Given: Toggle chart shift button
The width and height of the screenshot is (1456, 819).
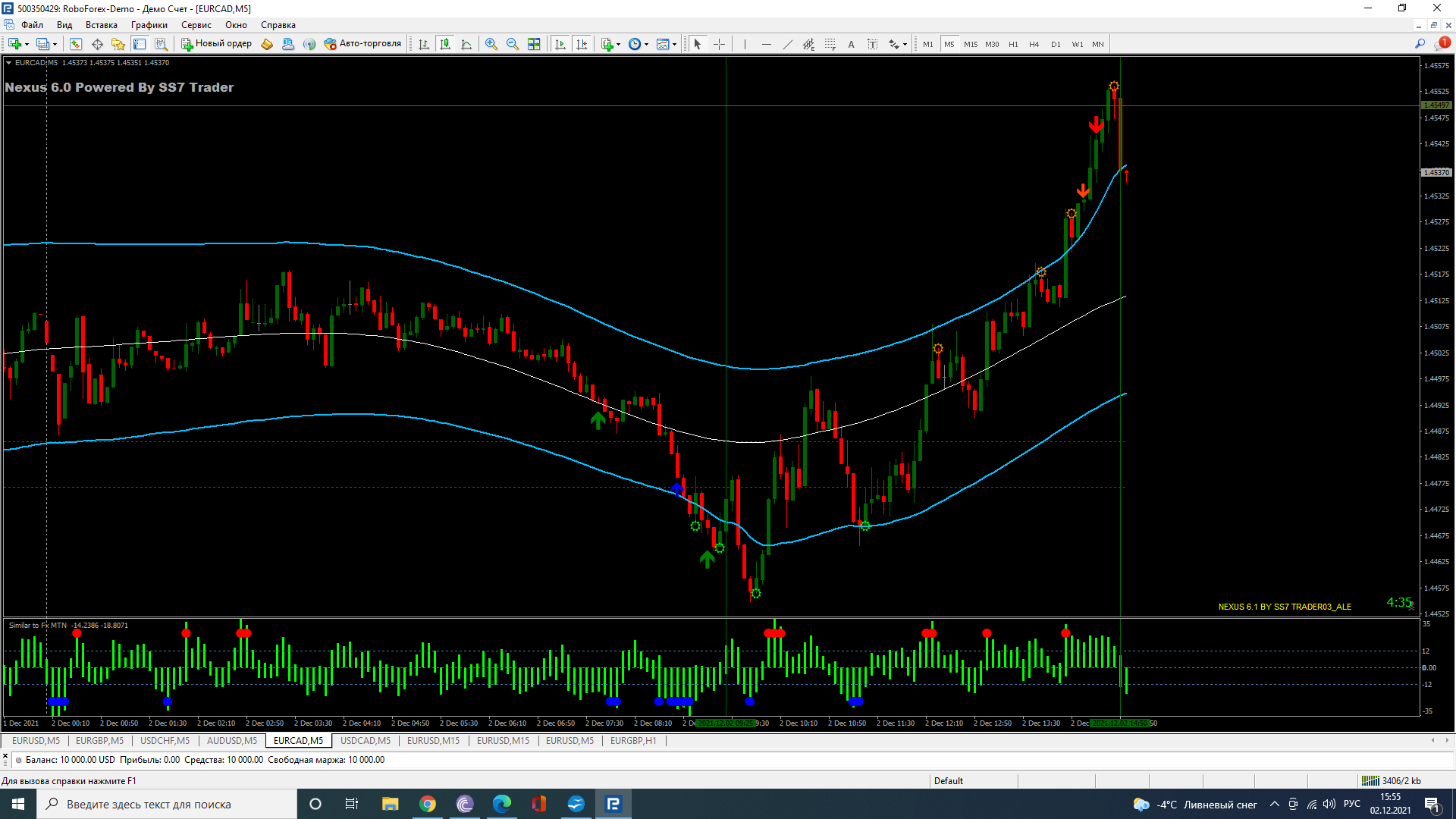Looking at the screenshot, I should 582,44.
